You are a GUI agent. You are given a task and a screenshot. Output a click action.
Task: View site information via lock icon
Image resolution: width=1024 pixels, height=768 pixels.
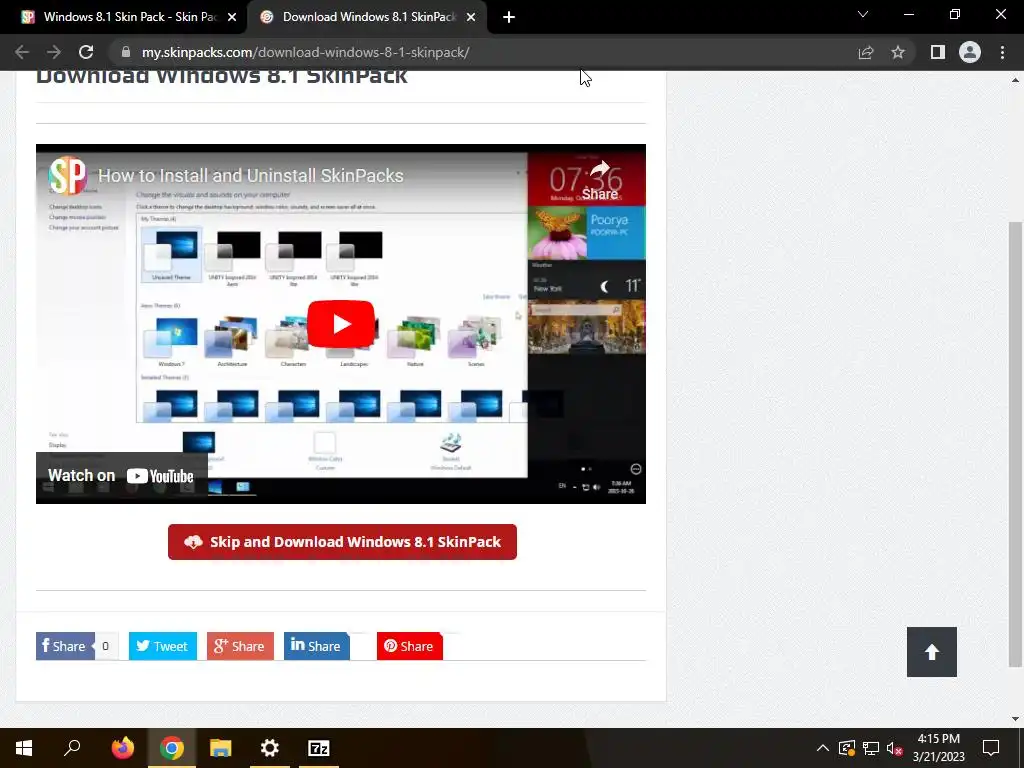pos(126,52)
